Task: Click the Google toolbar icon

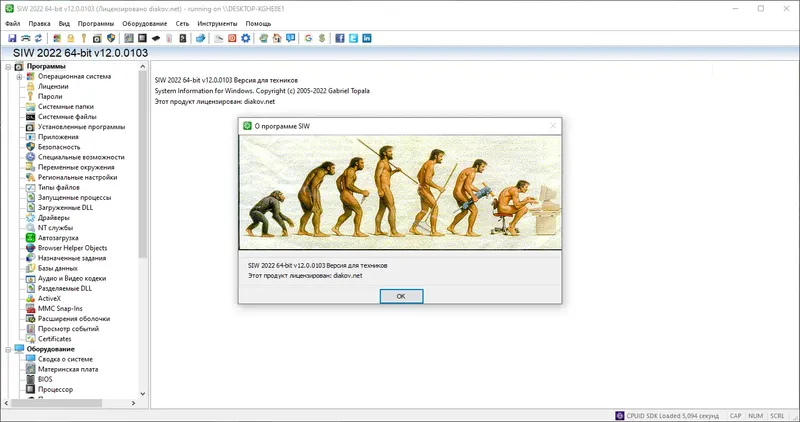Action: point(308,38)
